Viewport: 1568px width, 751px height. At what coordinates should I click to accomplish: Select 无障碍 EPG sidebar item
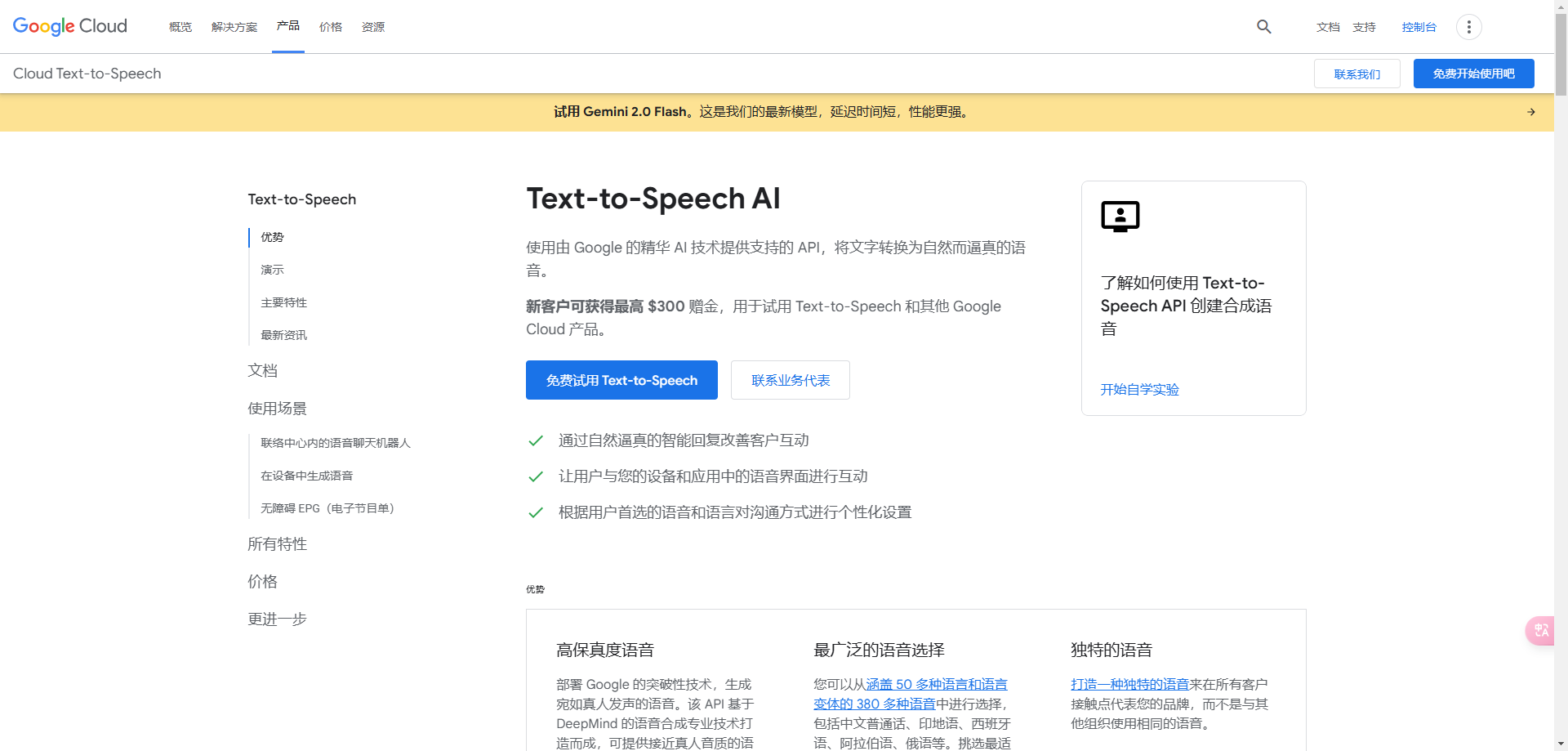[327, 508]
